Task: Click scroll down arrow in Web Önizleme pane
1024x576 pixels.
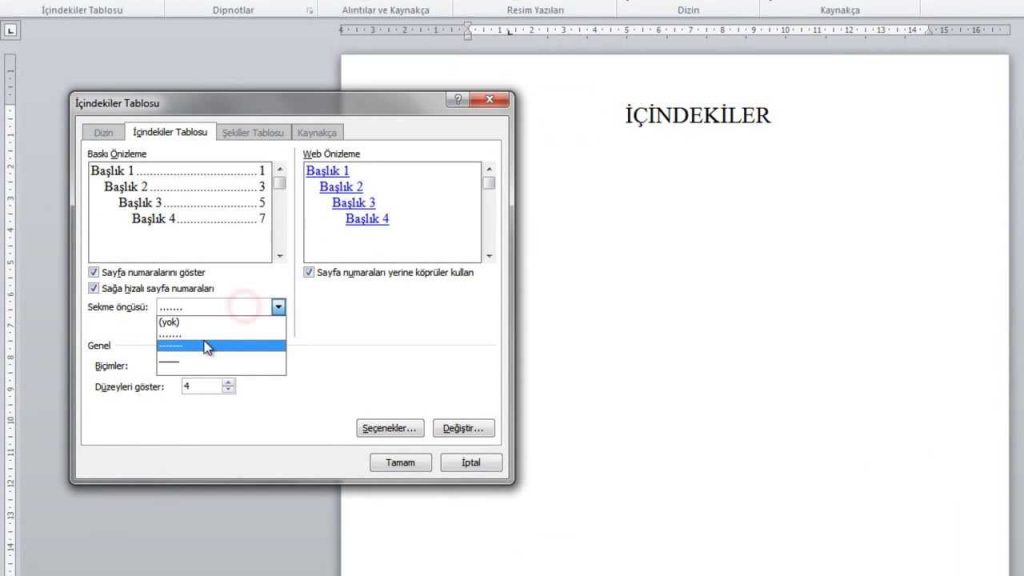Action: [x=489, y=256]
